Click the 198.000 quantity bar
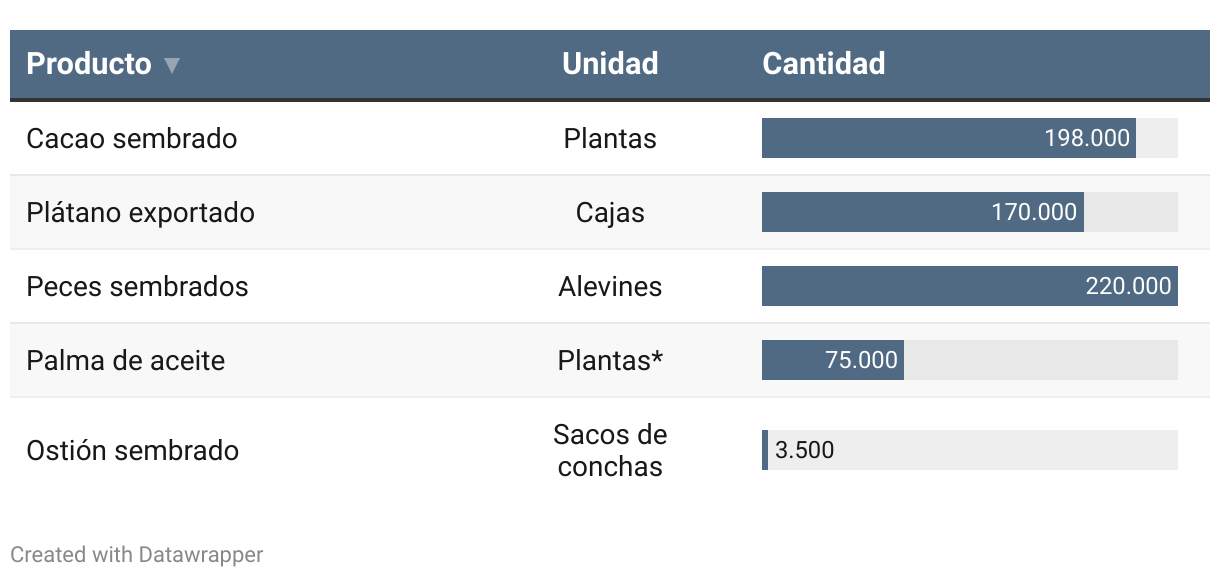The width and height of the screenshot is (1220, 578). pyautogui.click(x=948, y=138)
